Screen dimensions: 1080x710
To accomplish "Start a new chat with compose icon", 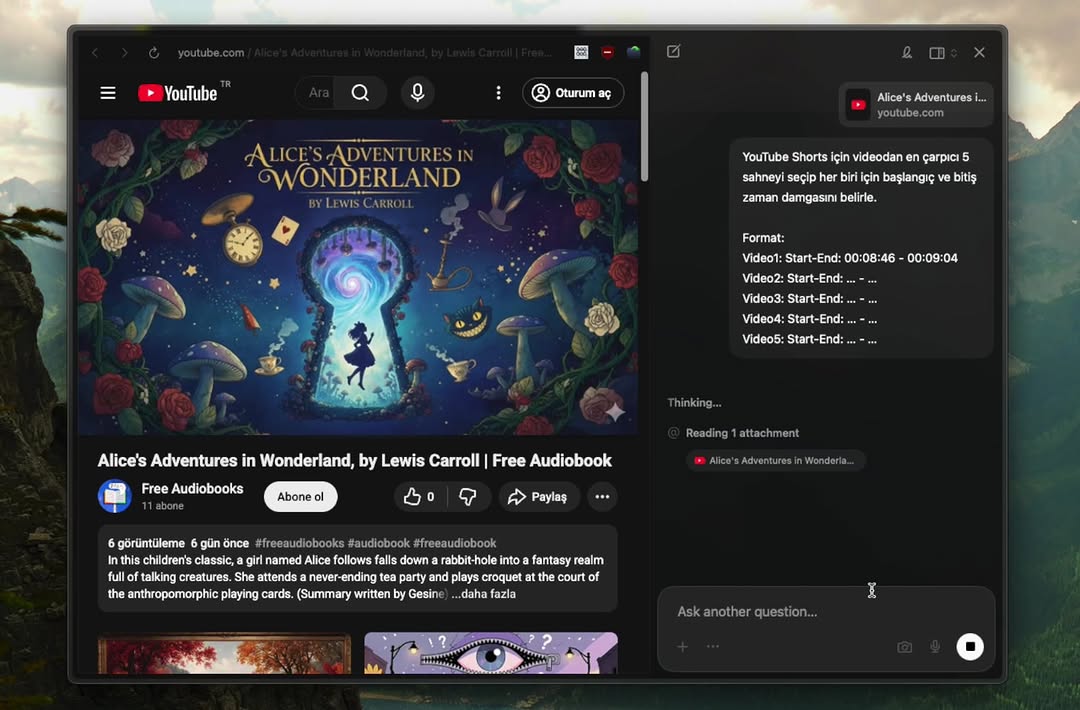I will [674, 52].
